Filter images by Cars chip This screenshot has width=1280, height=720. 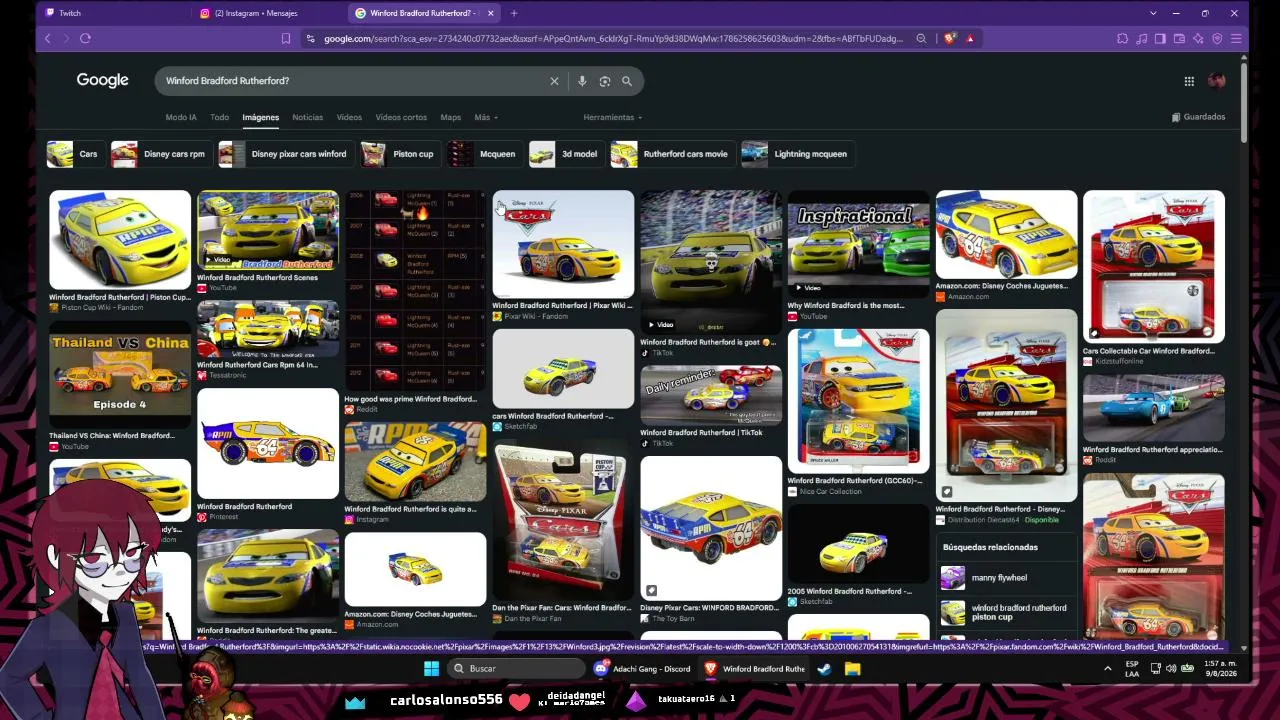74,154
